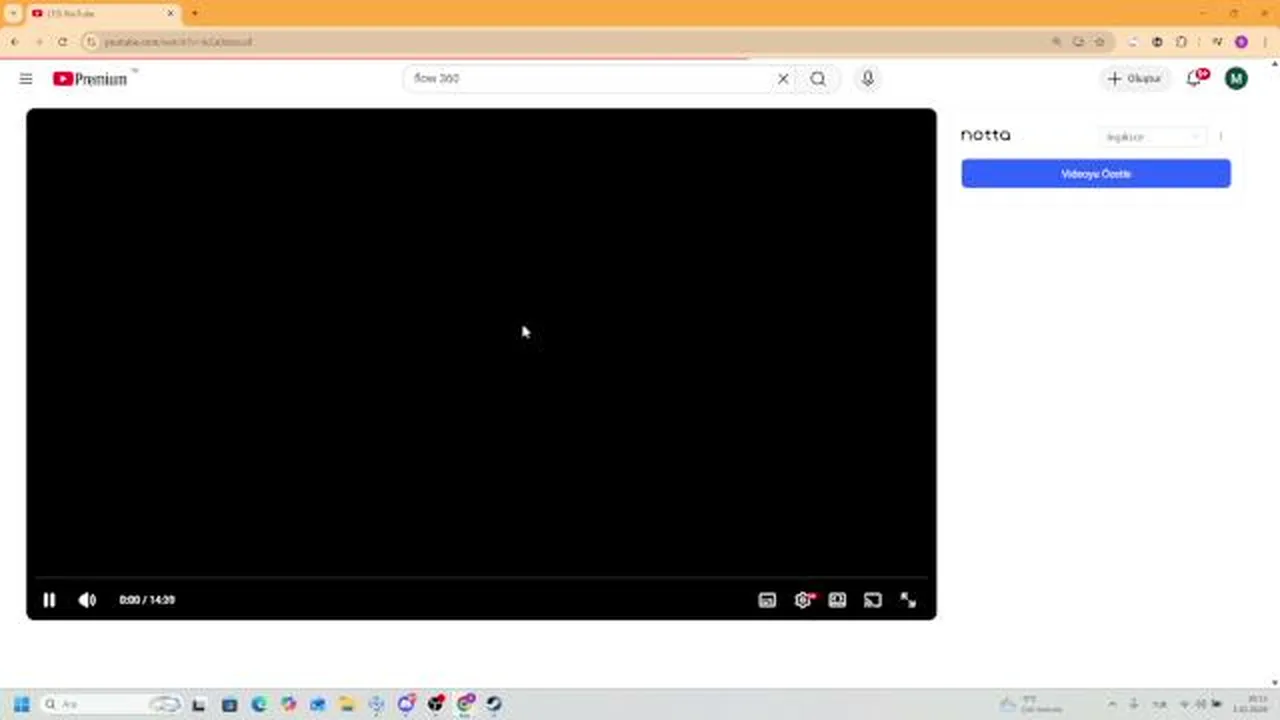Show hidden system tray icons
This screenshot has width=1280, height=720.
tap(1112, 704)
